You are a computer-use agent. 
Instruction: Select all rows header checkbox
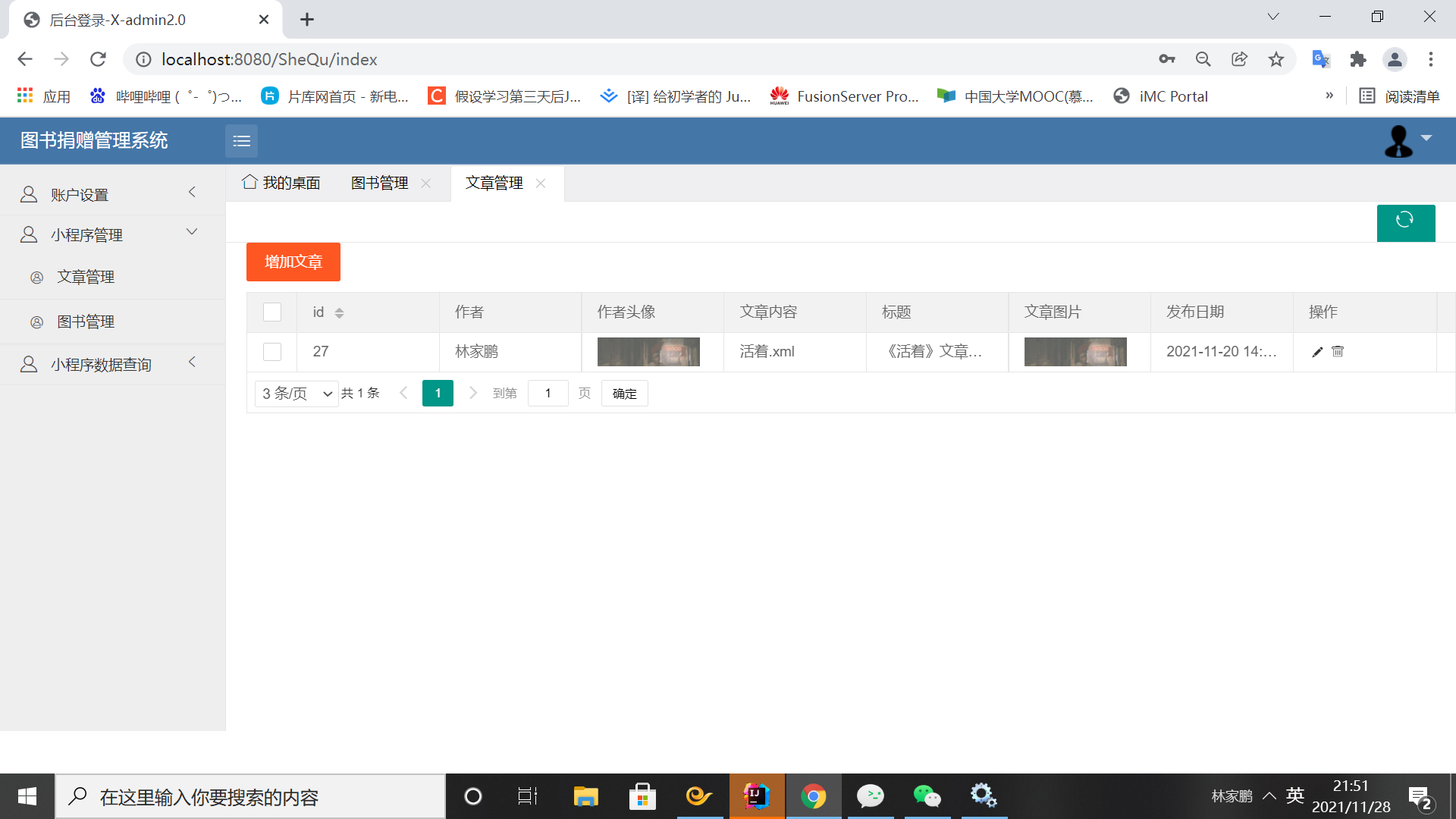tap(272, 312)
